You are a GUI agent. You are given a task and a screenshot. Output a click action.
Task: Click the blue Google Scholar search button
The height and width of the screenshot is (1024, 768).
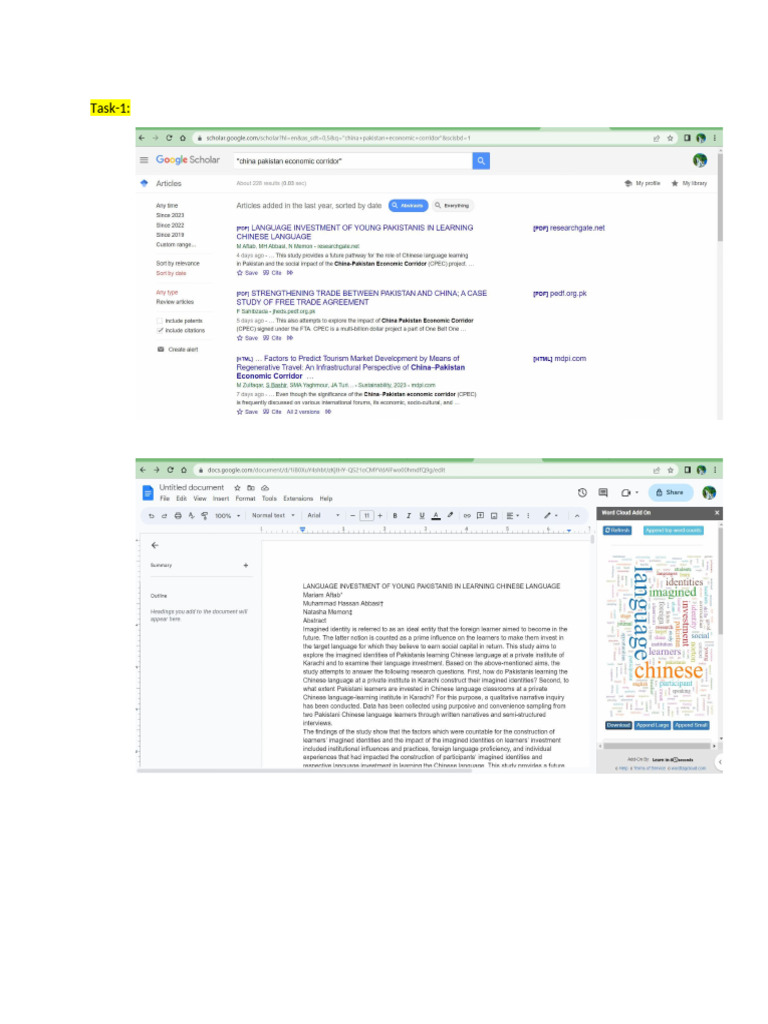(x=481, y=161)
